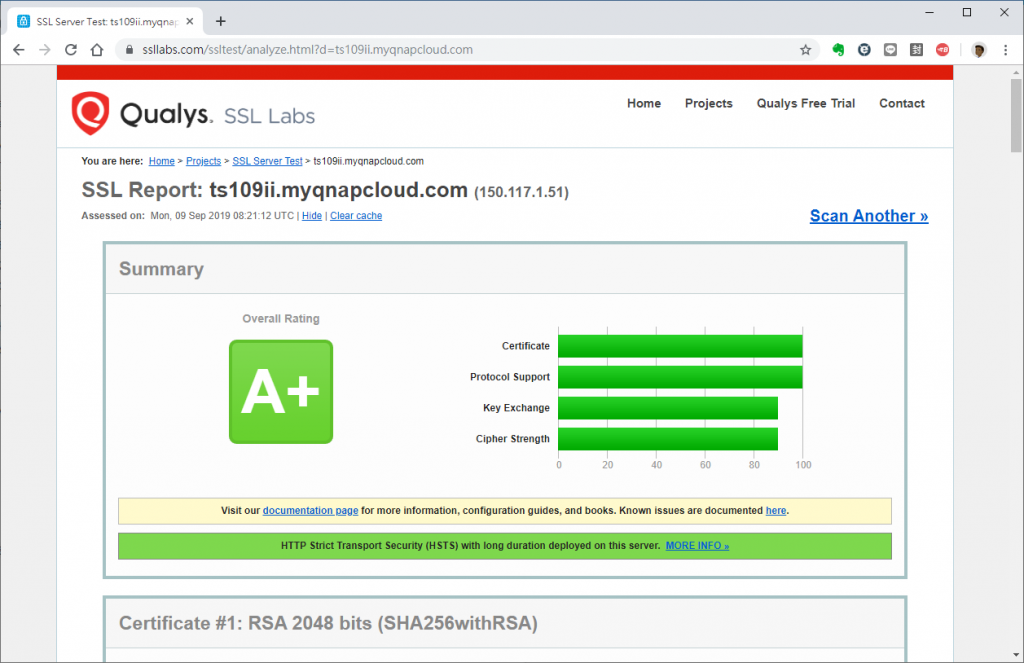The height and width of the screenshot is (663, 1024).
Task: Click the 'SSL Report: ts109ii.myqnapcloud.com' title
Action: tap(274, 190)
